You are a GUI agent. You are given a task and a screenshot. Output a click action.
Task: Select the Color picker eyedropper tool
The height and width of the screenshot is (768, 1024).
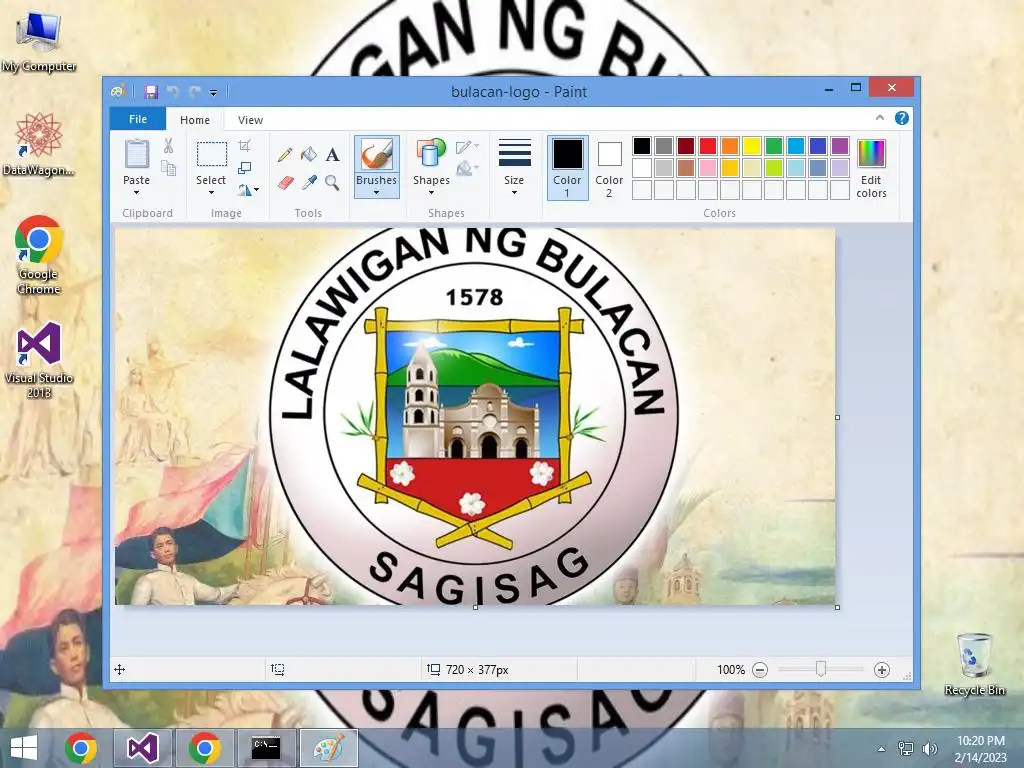pos(310,183)
